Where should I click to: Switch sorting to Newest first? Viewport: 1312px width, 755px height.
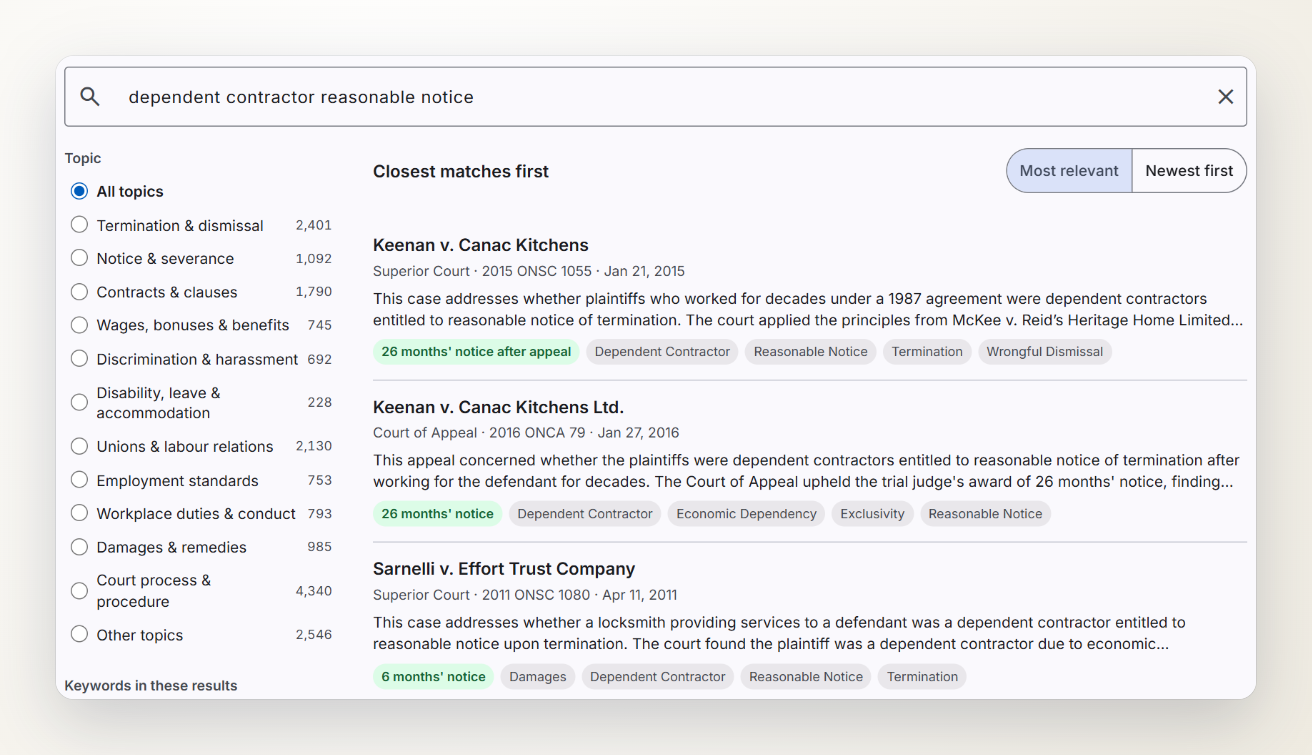pyautogui.click(x=1189, y=171)
